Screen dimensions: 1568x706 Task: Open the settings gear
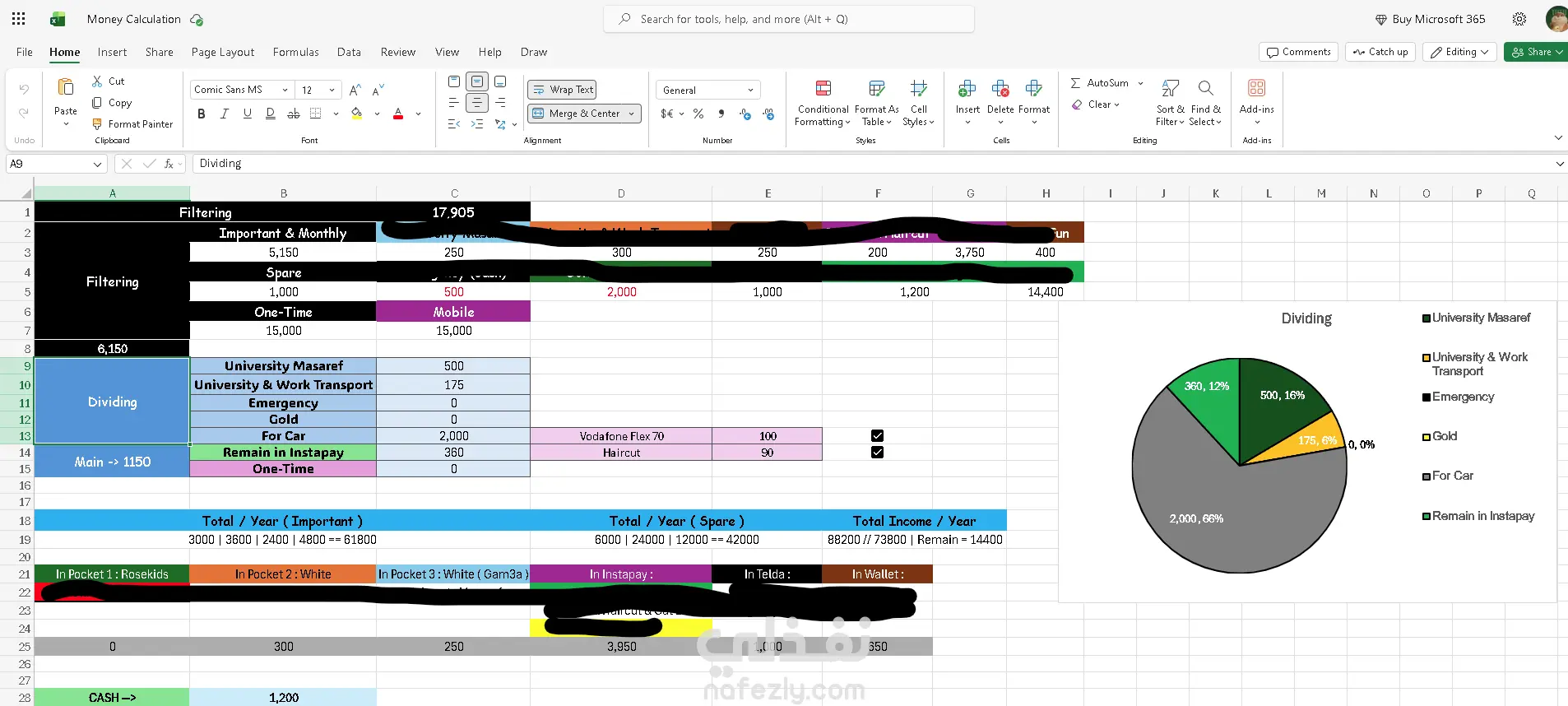[1519, 19]
